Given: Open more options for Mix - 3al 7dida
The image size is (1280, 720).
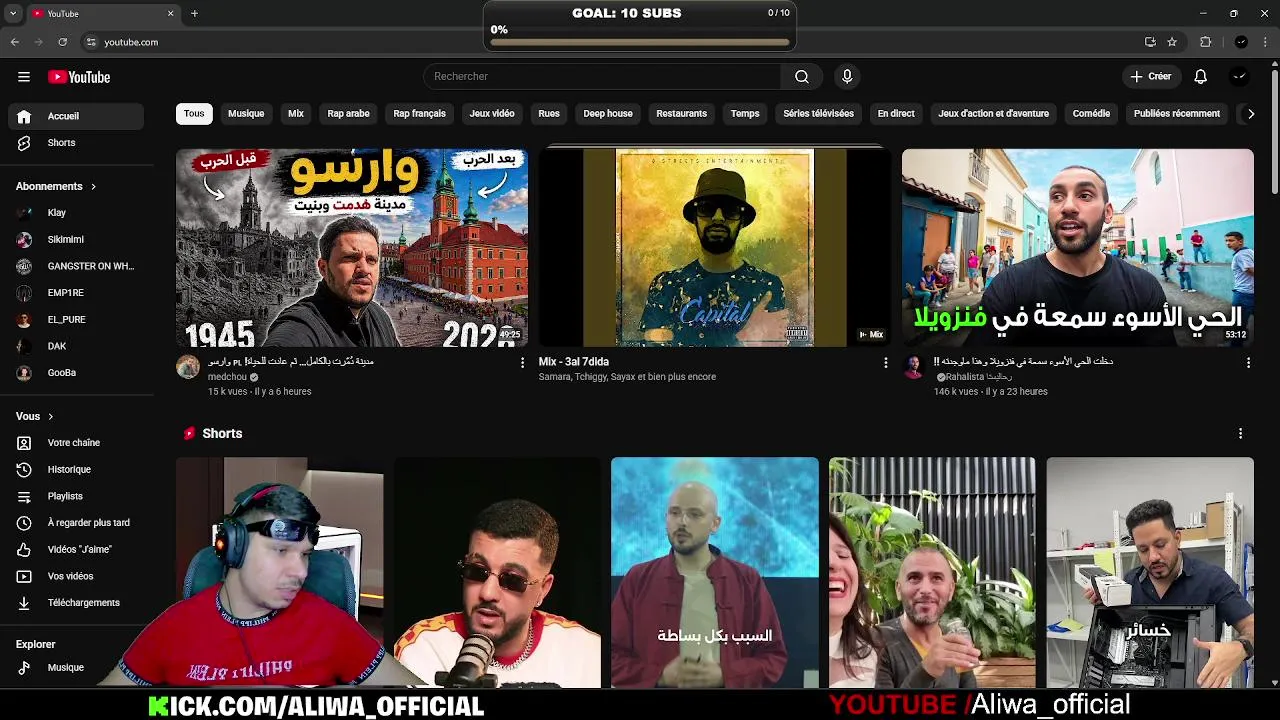Looking at the screenshot, I should point(885,363).
